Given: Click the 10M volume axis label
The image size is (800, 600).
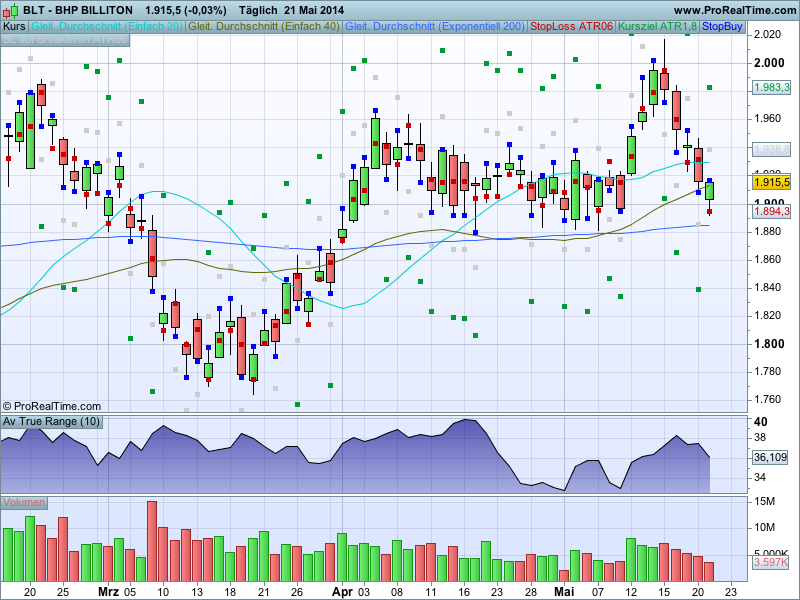Looking at the screenshot, I should 764,527.
